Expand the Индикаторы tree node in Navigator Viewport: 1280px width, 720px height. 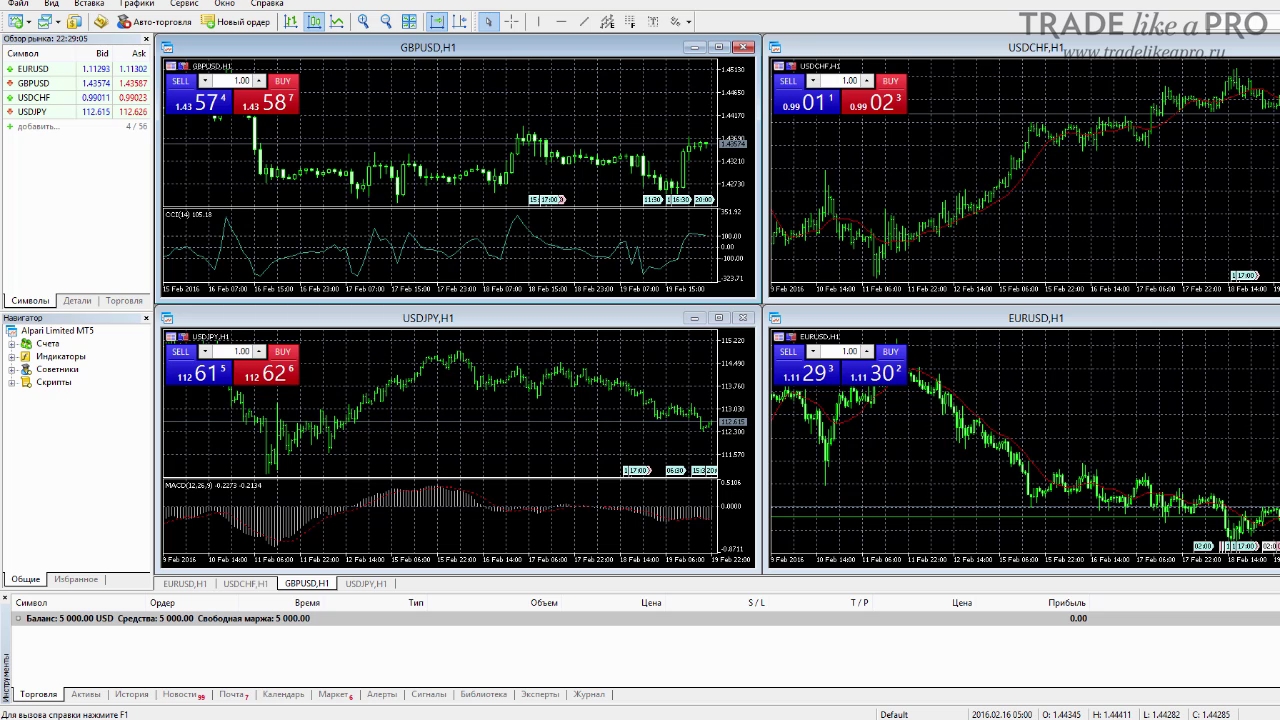click(x=12, y=357)
